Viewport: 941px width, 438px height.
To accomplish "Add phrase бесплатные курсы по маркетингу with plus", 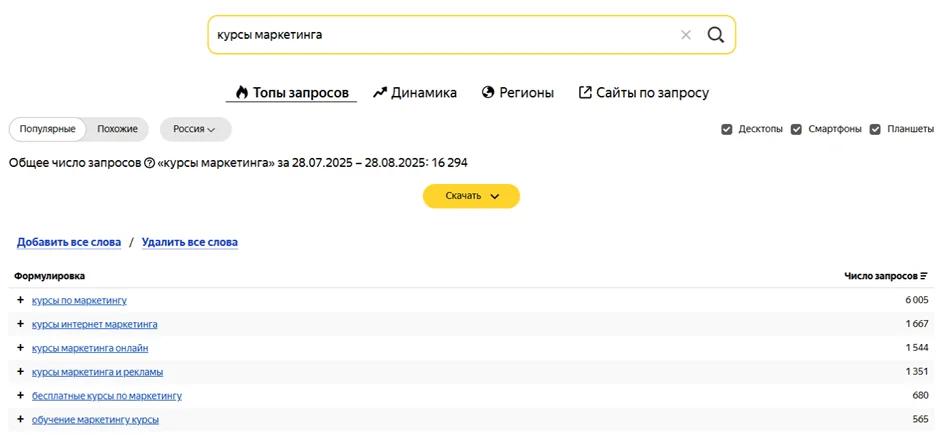I will pos(20,395).
